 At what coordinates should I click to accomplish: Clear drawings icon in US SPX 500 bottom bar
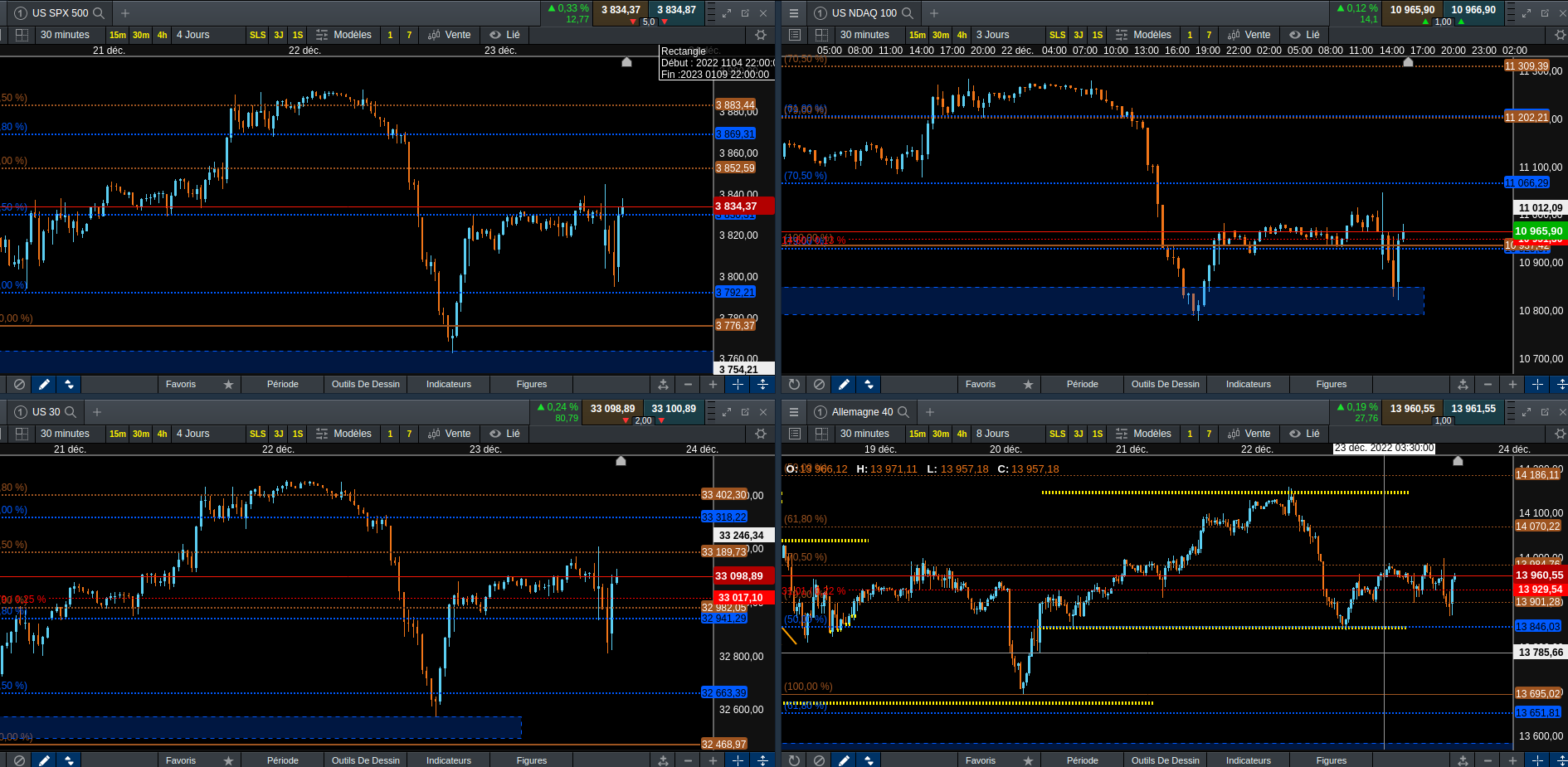[x=19, y=384]
